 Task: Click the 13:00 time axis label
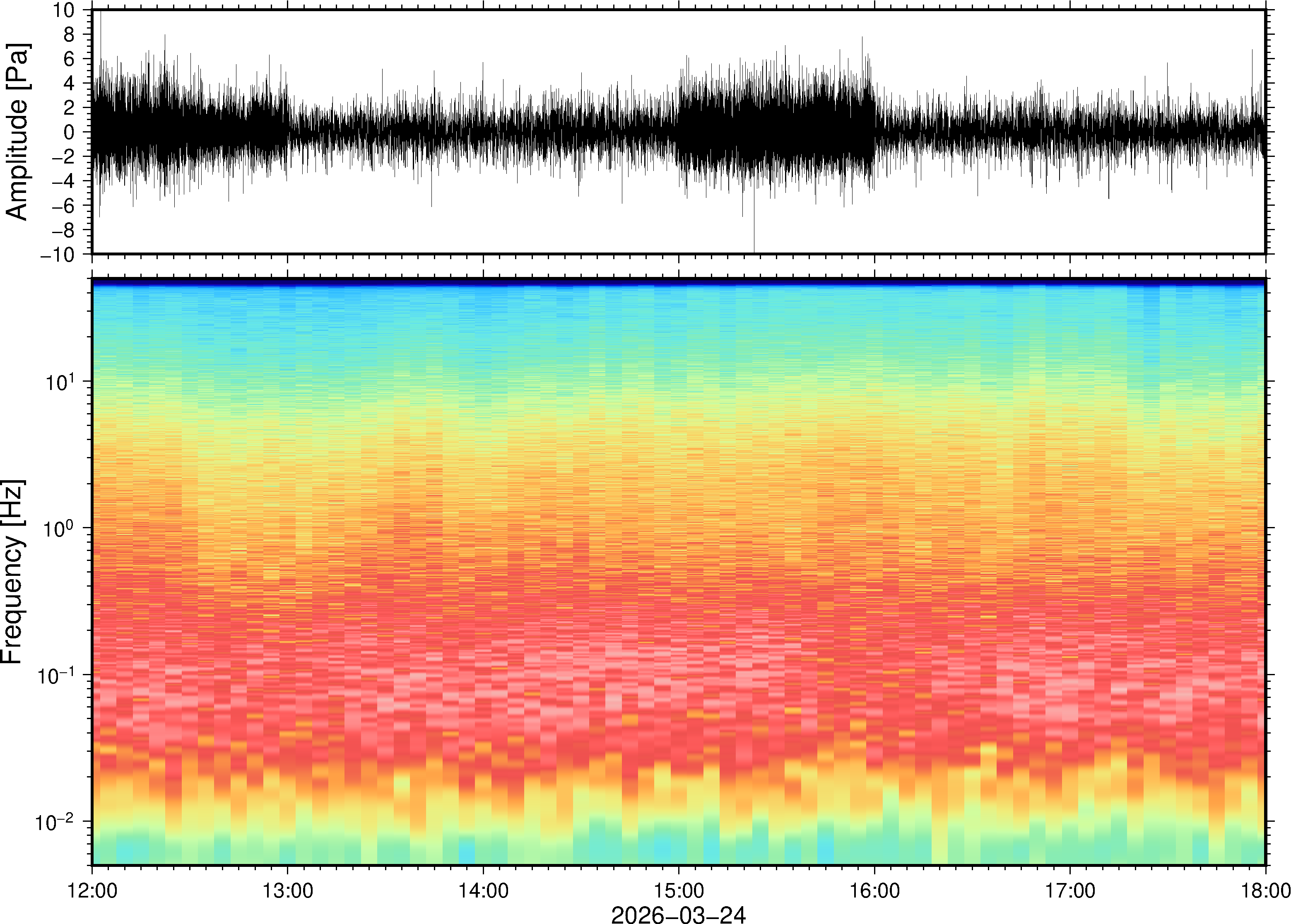pos(287,891)
